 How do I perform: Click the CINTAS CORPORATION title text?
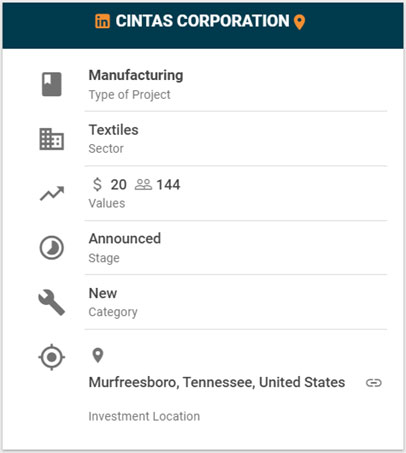tap(203, 21)
